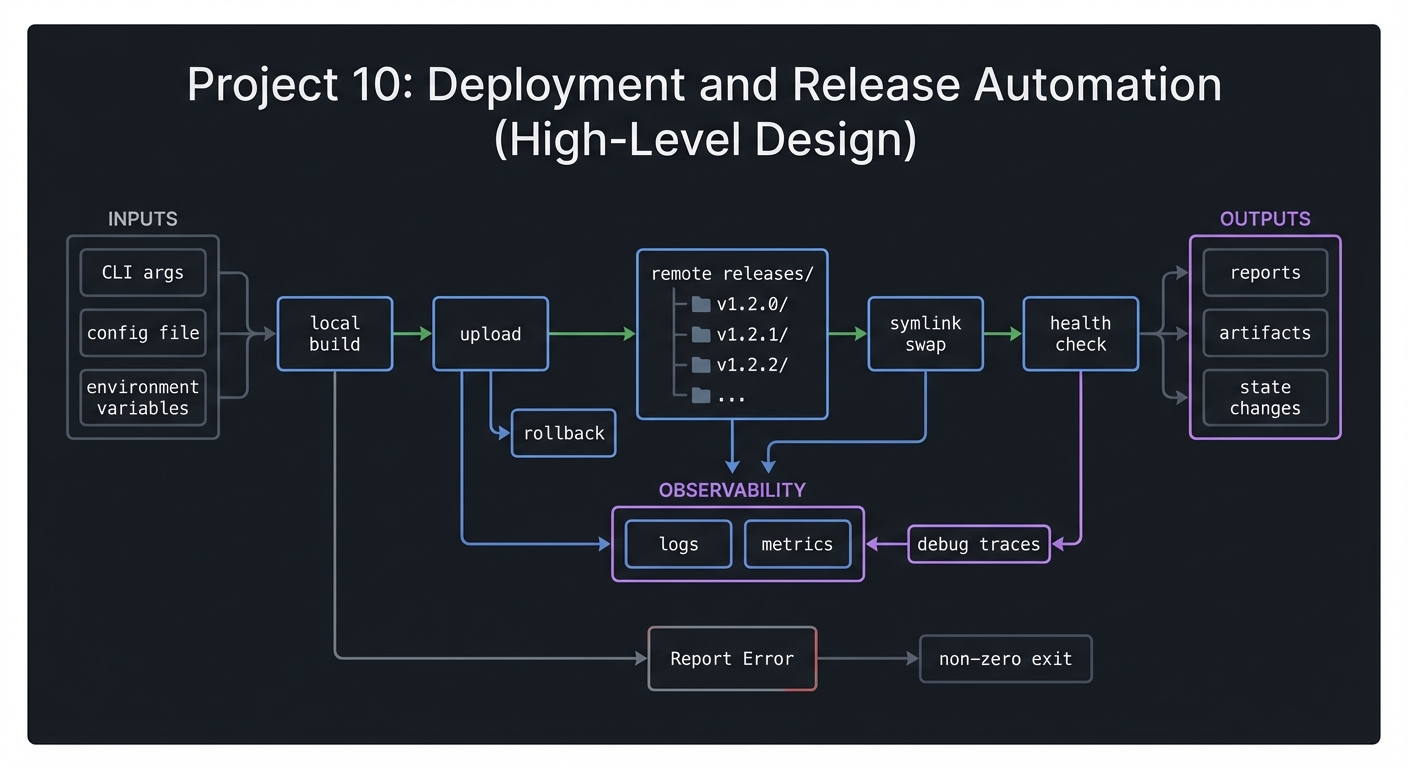
Task: Toggle the logs option in Observability
Action: [677, 544]
